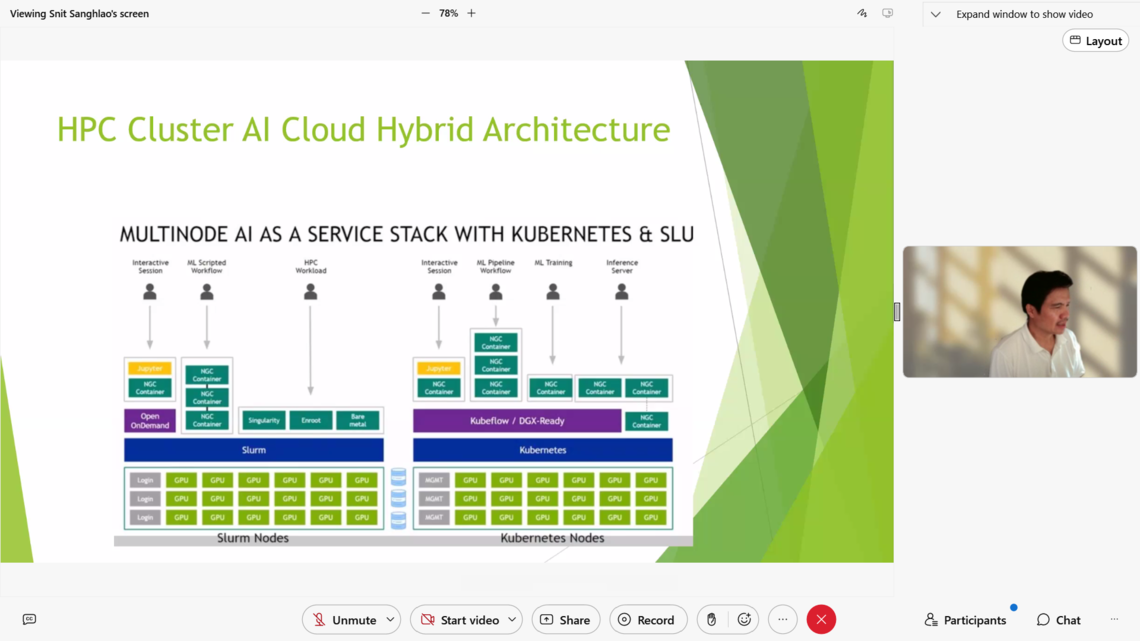
Task: Start video camera
Action: pos(458,620)
